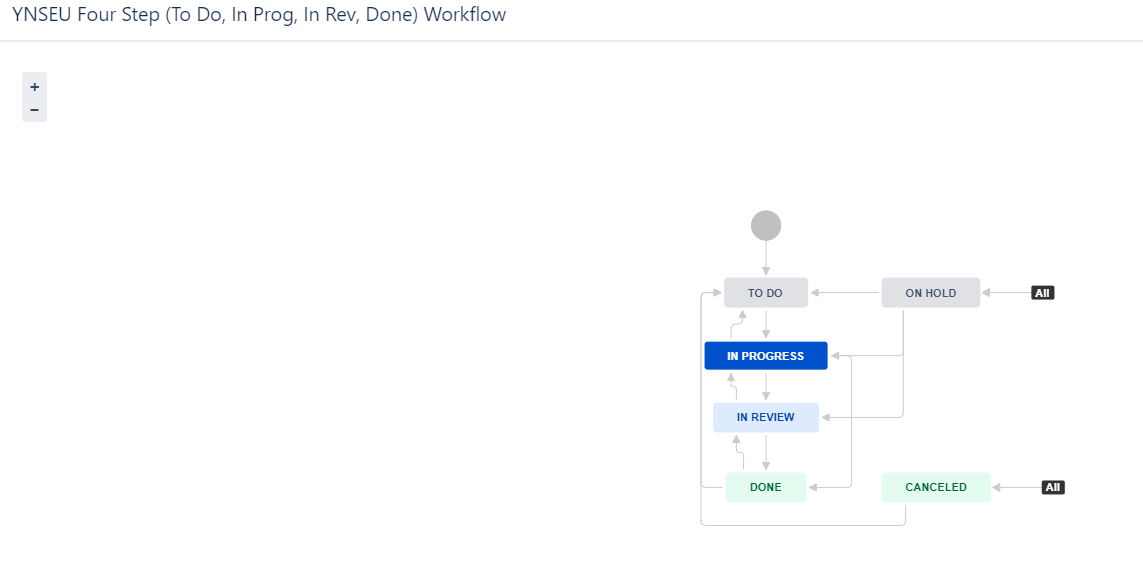Select the IN REVIEW status node
The image size is (1143, 561).
pyautogui.click(x=765, y=417)
